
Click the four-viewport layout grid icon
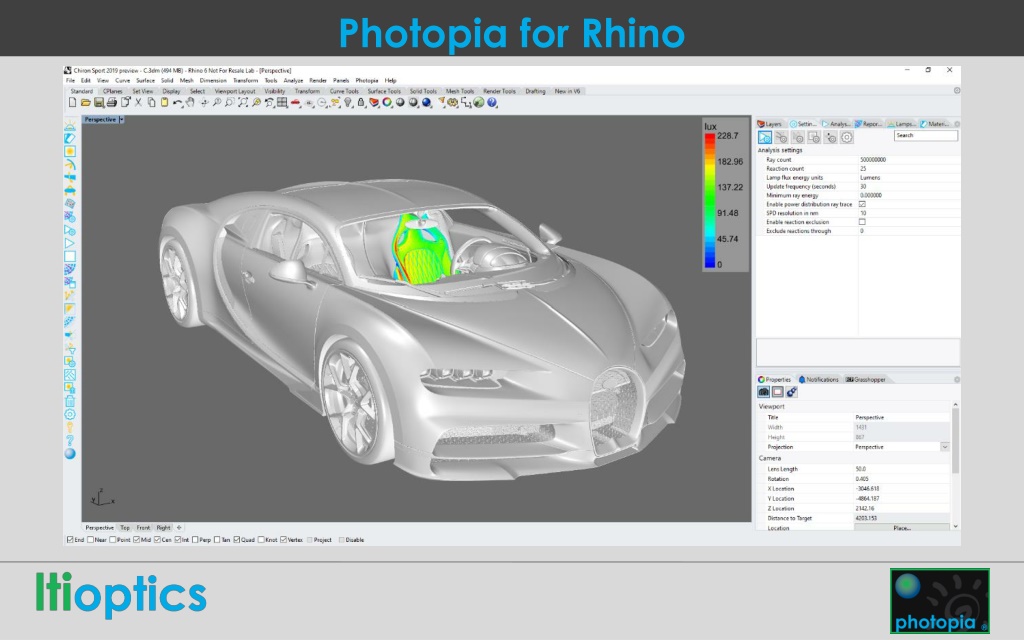[282, 103]
